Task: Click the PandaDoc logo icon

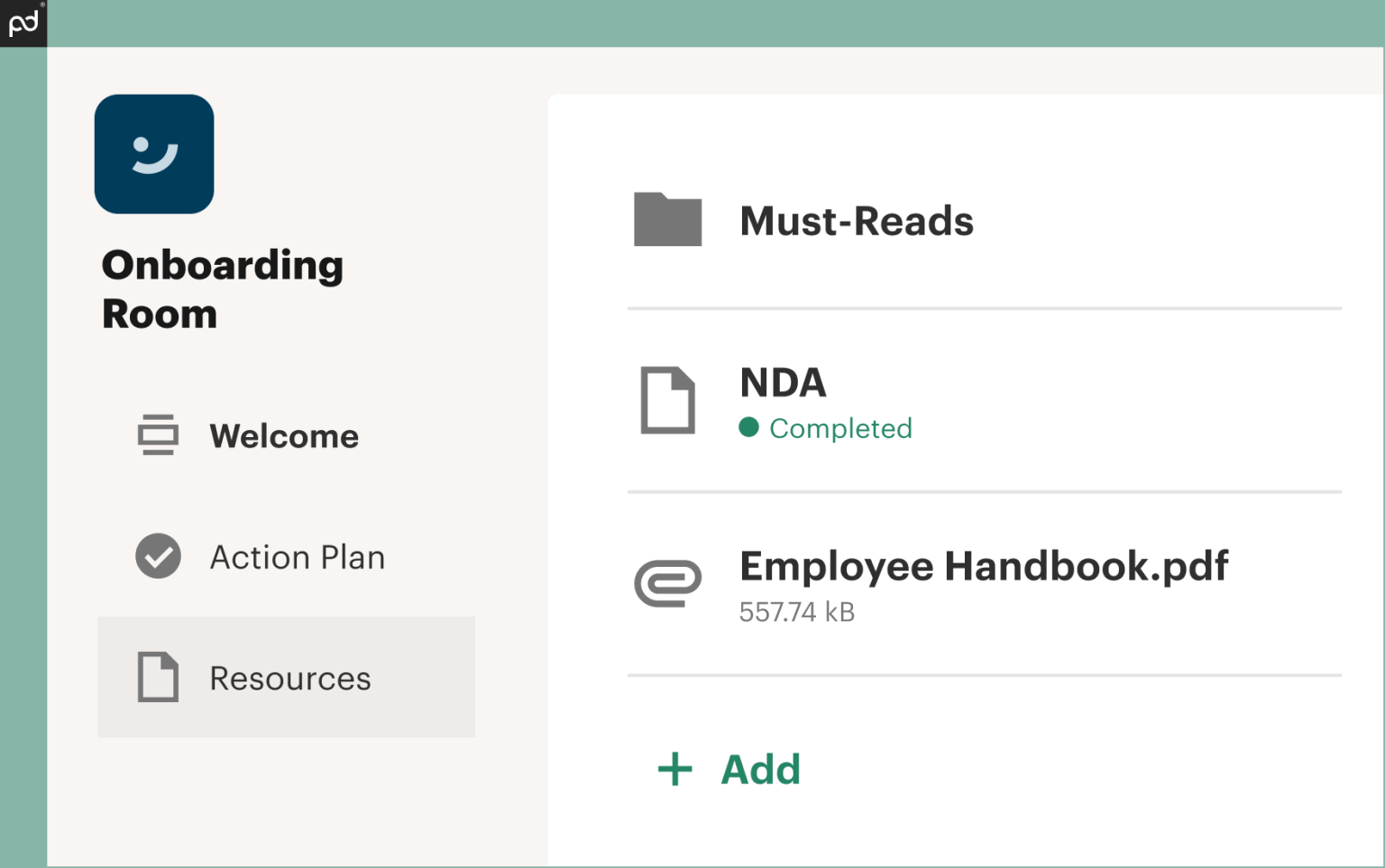Action: pos(23,23)
